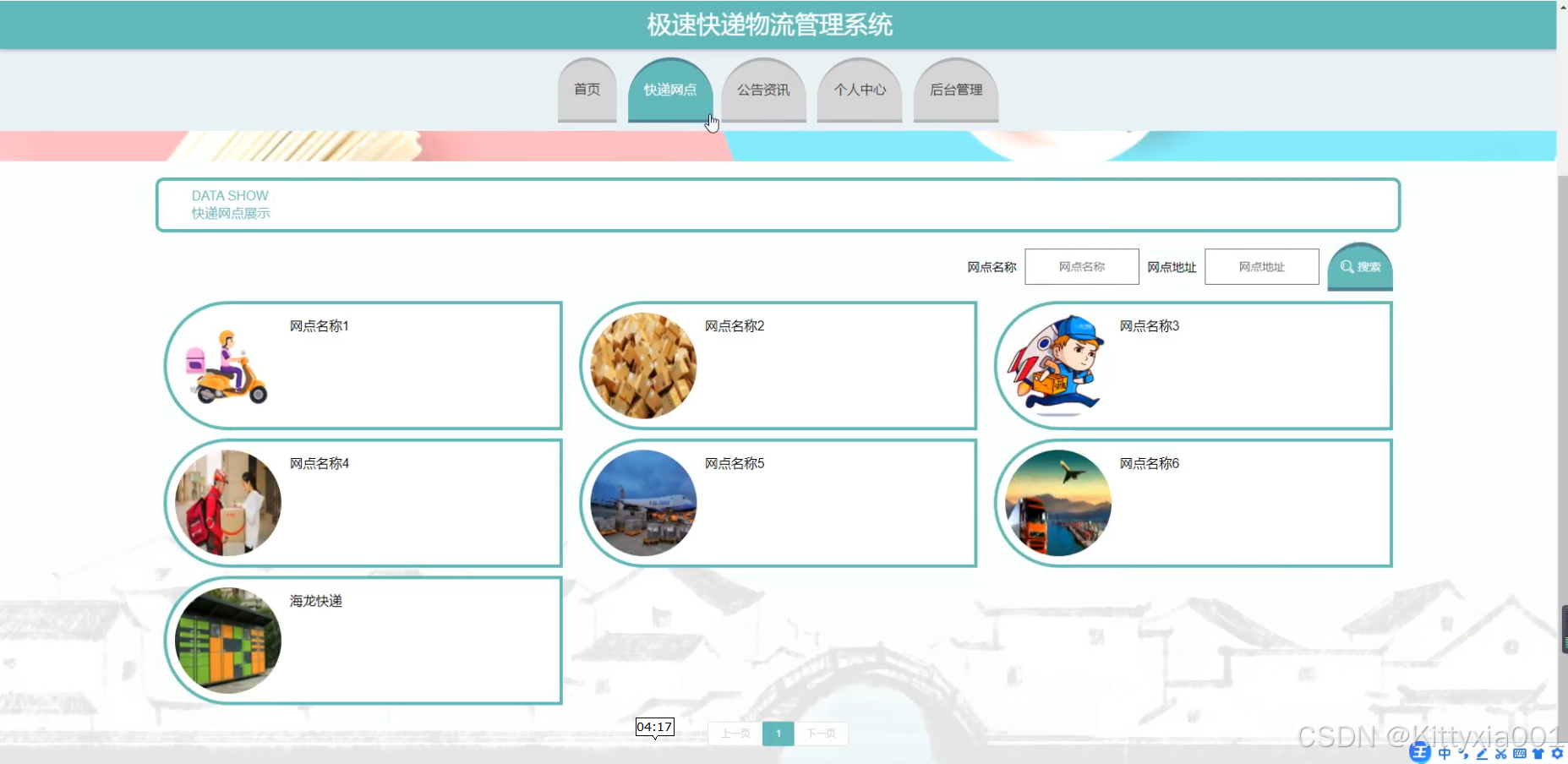Click the 海龙快递 title text
Viewport: 1568px width, 764px height.
(316, 601)
